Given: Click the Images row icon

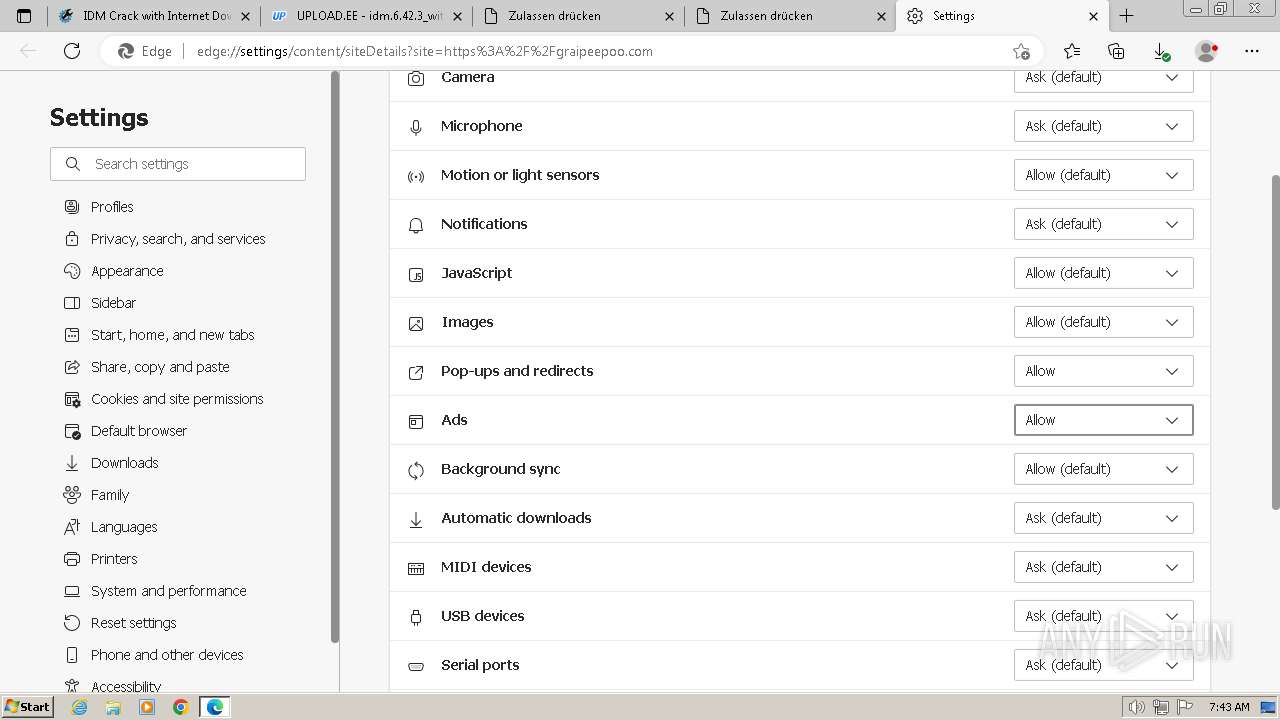Looking at the screenshot, I should (x=416, y=324).
